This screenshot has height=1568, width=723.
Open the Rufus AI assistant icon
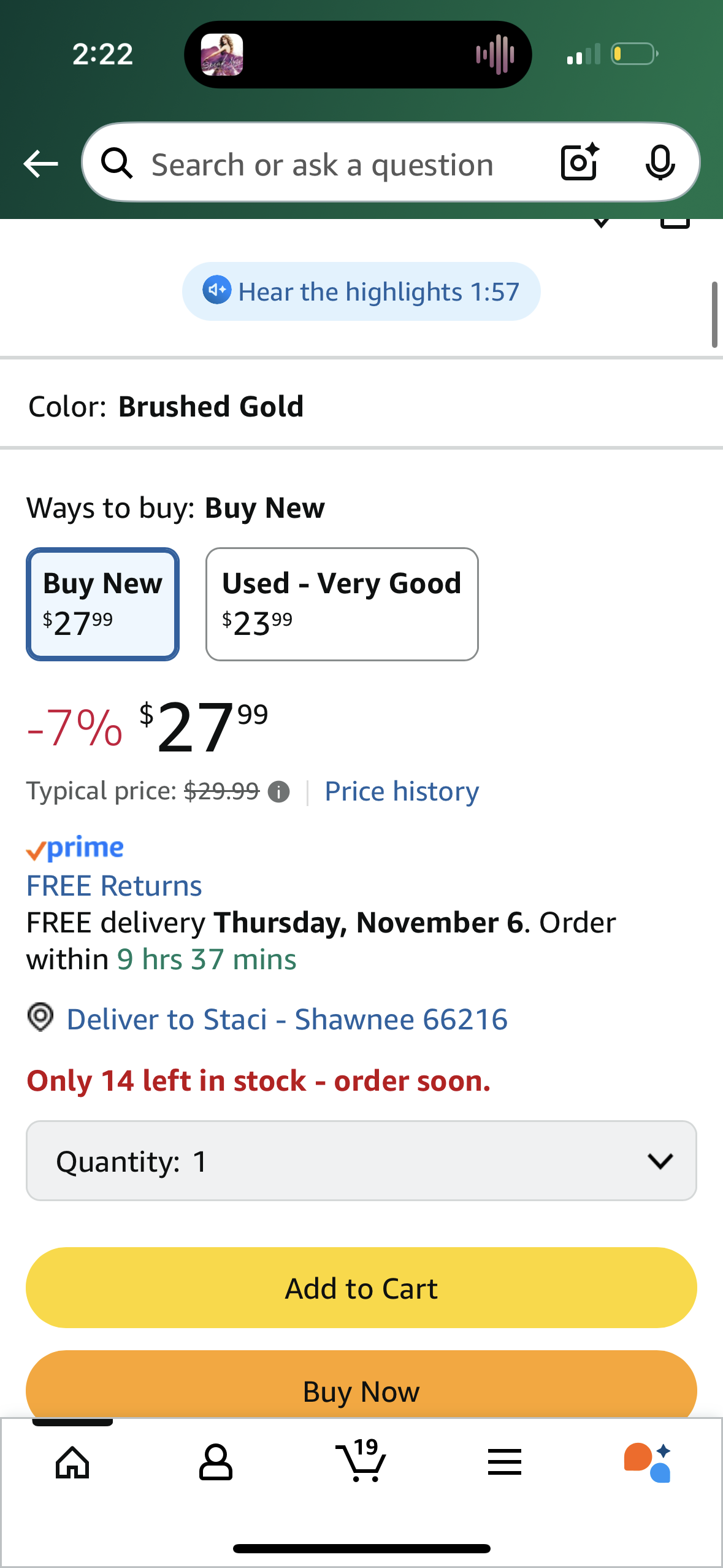pyautogui.click(x=648, y=1462)
